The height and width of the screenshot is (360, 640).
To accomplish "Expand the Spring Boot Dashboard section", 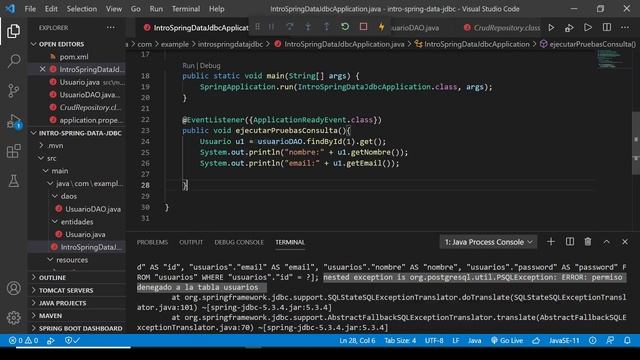I will pos(77,328).
